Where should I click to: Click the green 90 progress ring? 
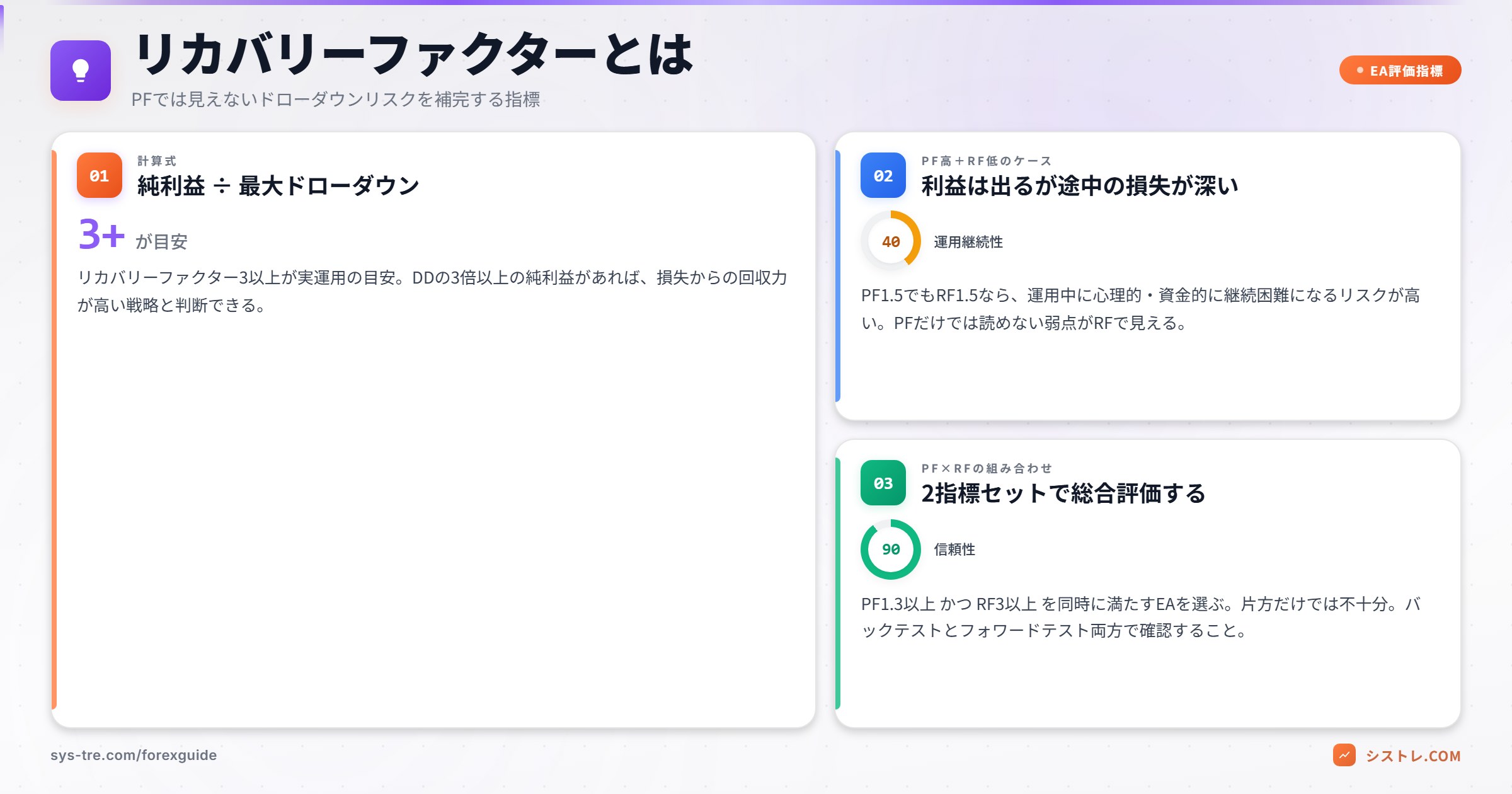tap(891, 549)
